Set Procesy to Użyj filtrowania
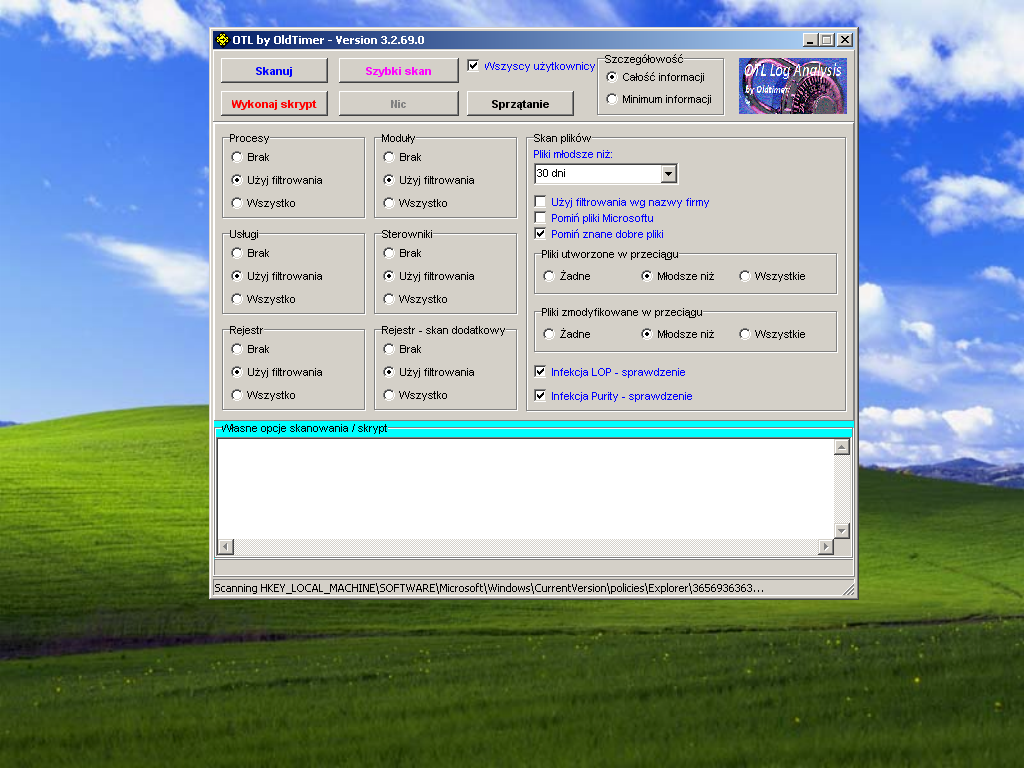 (237, 180)
